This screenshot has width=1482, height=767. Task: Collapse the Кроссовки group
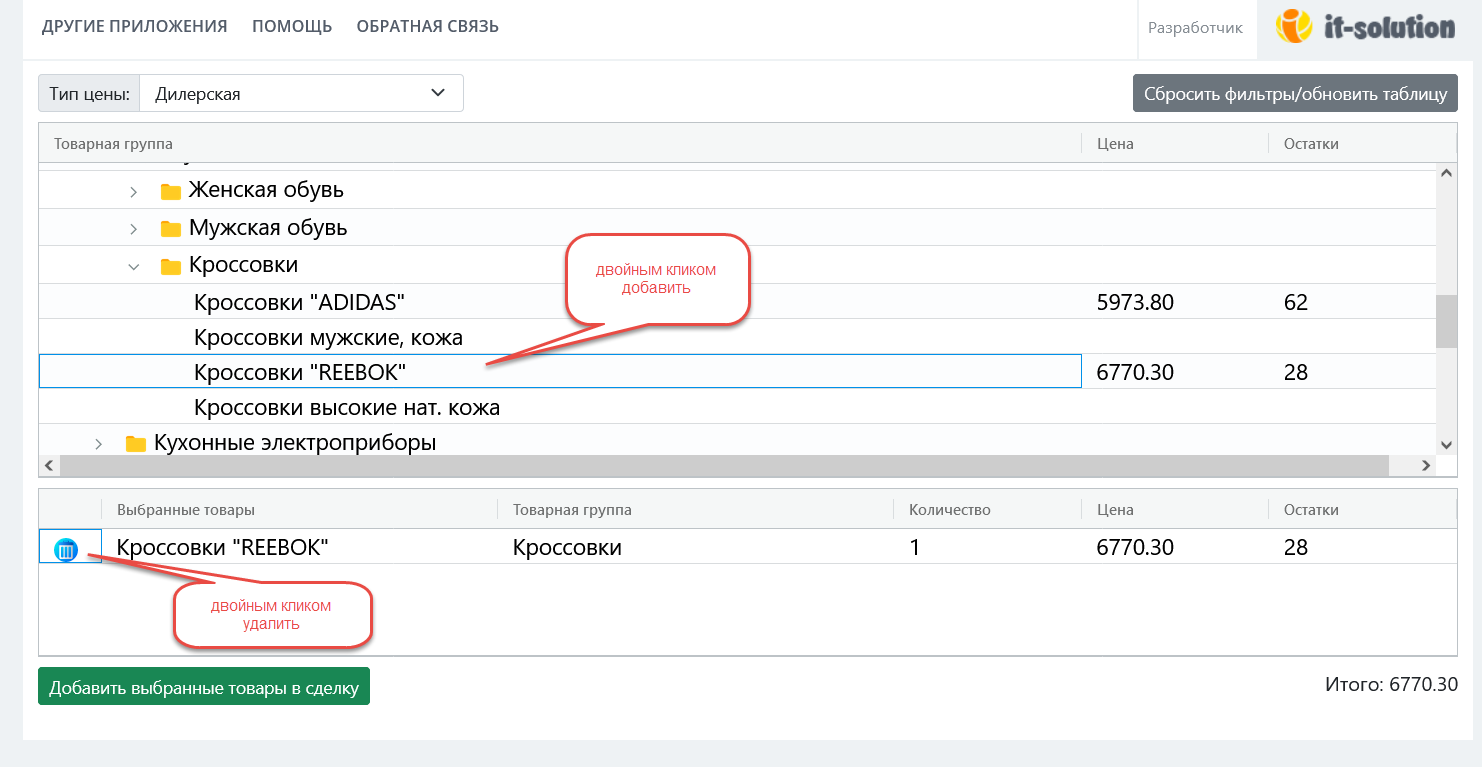point(133,266)
